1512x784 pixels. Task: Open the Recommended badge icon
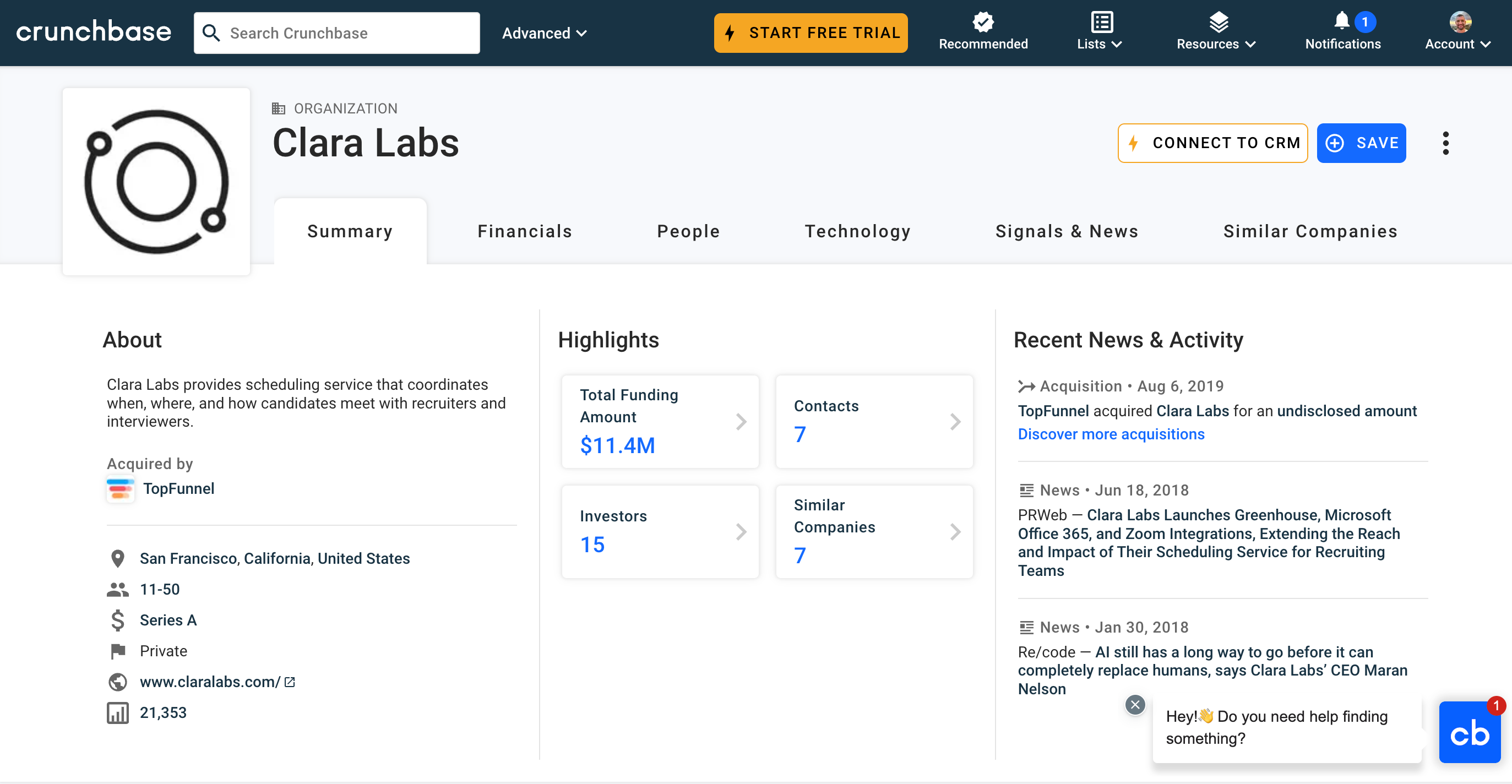(x=982, y=23)
